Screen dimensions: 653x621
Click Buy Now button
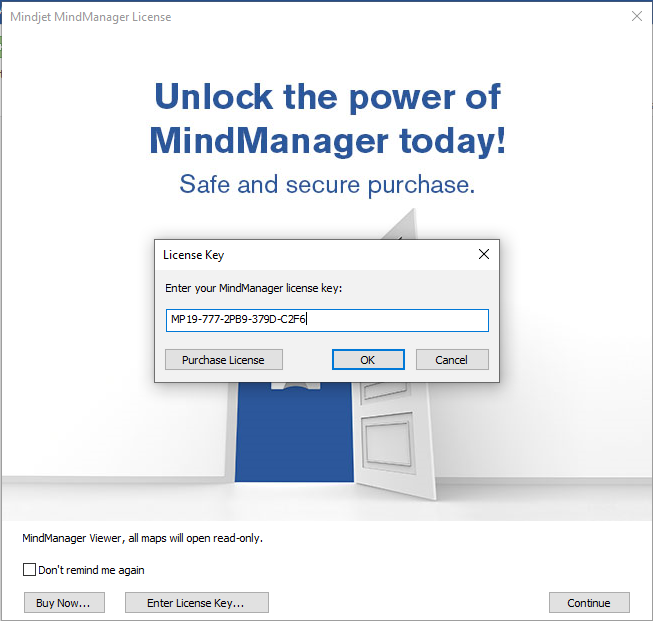point(64,602)
